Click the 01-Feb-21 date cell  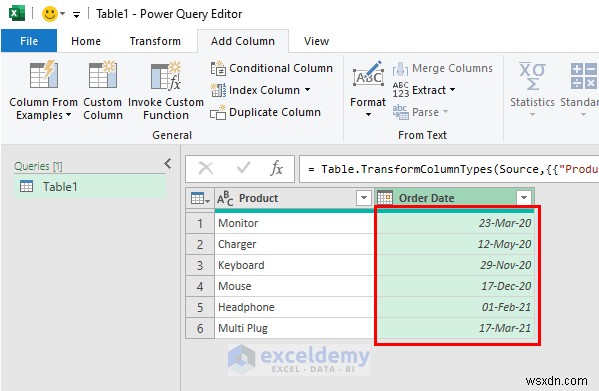[x=454, y=307]
